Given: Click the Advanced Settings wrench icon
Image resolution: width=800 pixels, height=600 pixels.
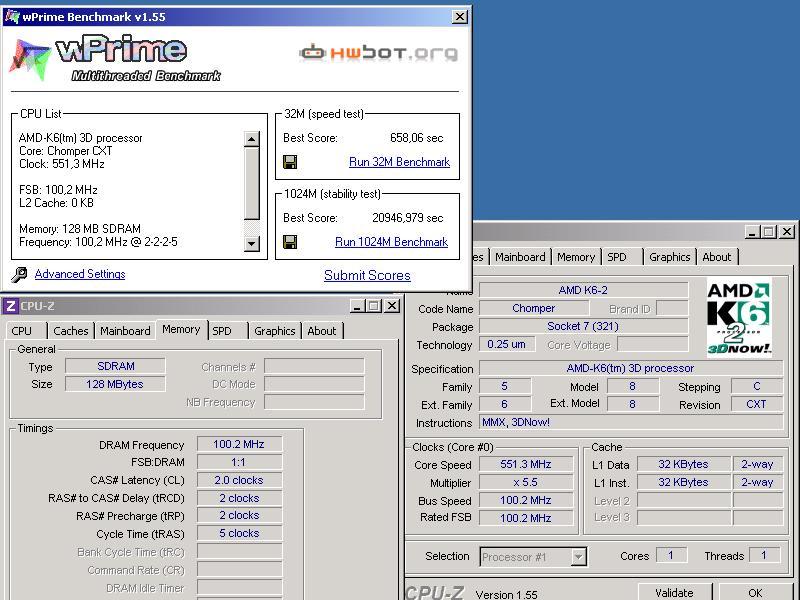Looking at the screenshot, I should click(x=19, y=274).
